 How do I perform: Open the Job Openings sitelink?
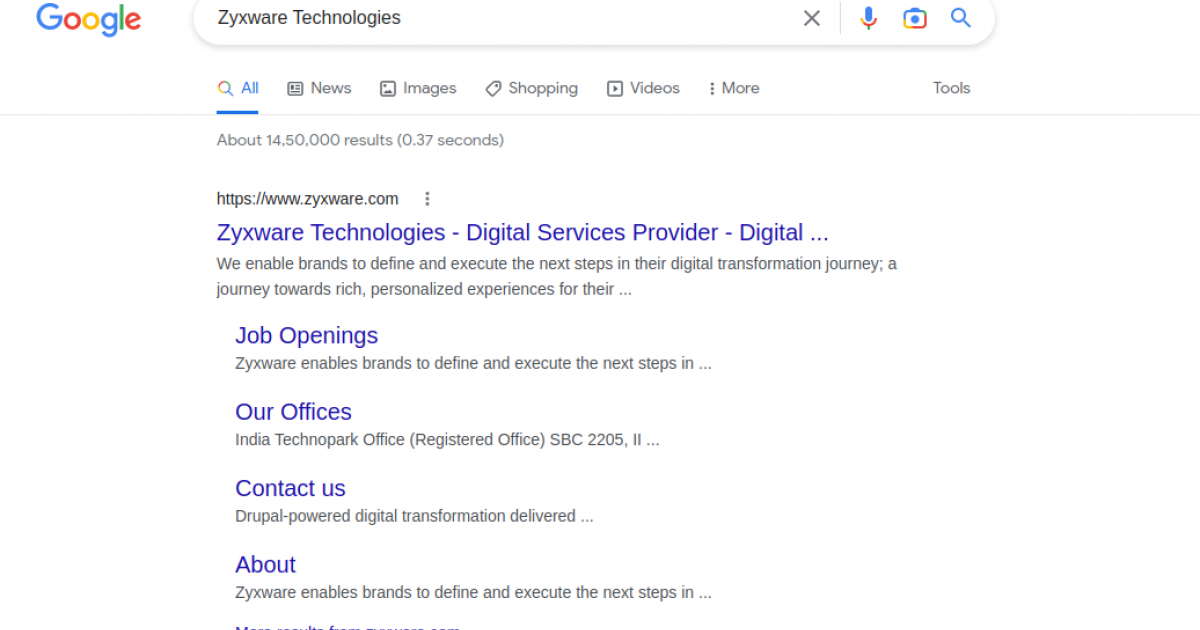(306, 336)
